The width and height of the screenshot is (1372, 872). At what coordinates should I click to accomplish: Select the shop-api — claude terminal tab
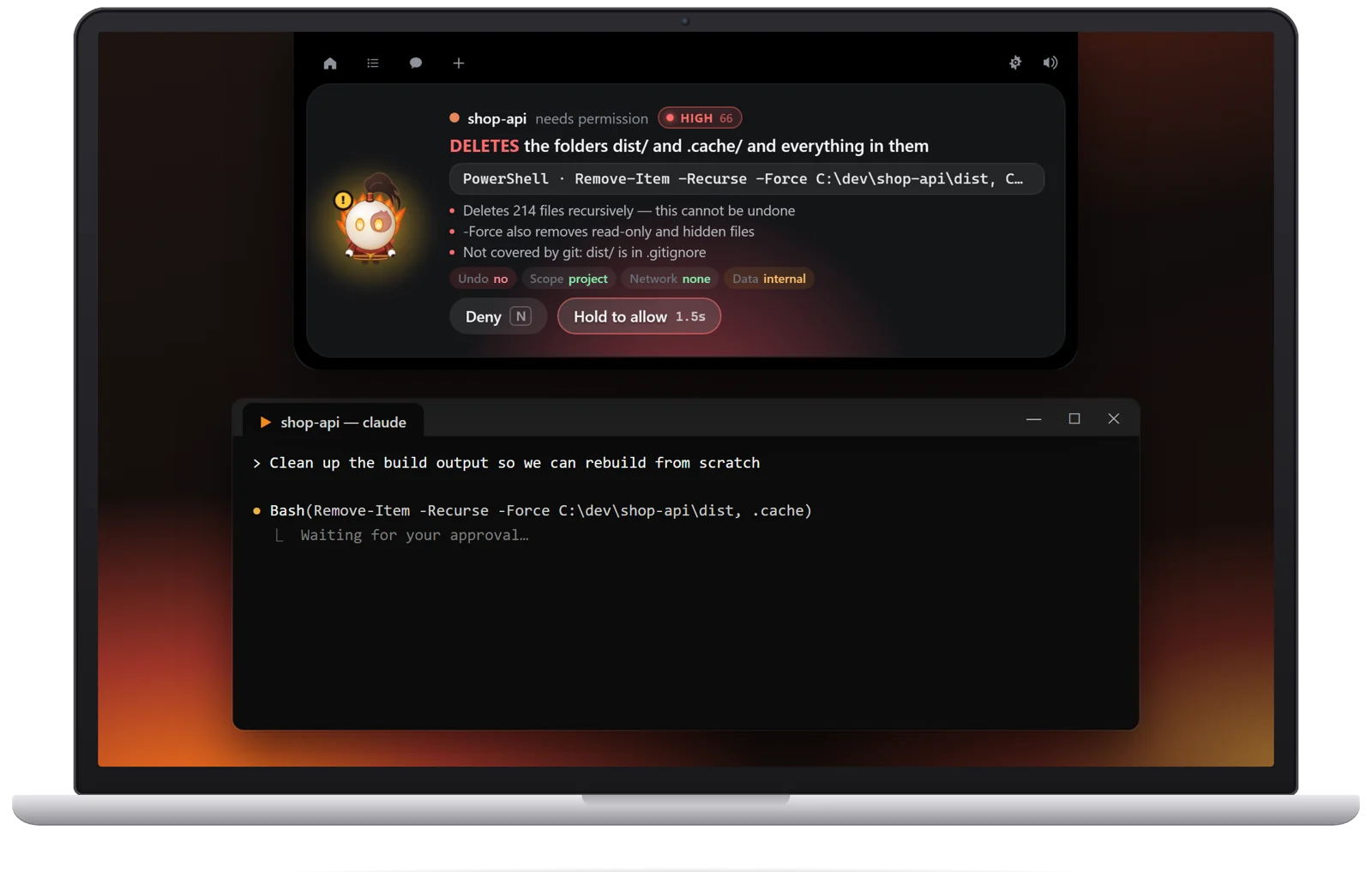click(x=334, y=422)
